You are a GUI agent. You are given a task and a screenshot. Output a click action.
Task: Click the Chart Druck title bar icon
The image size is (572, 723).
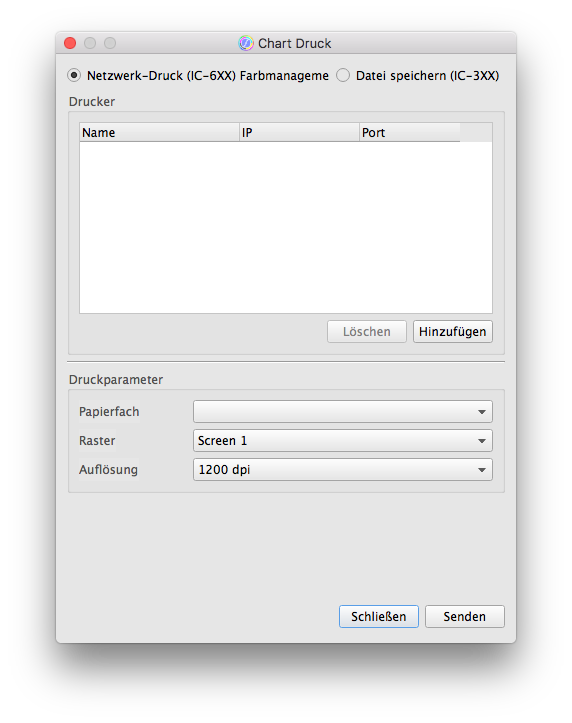click(246, 43)
